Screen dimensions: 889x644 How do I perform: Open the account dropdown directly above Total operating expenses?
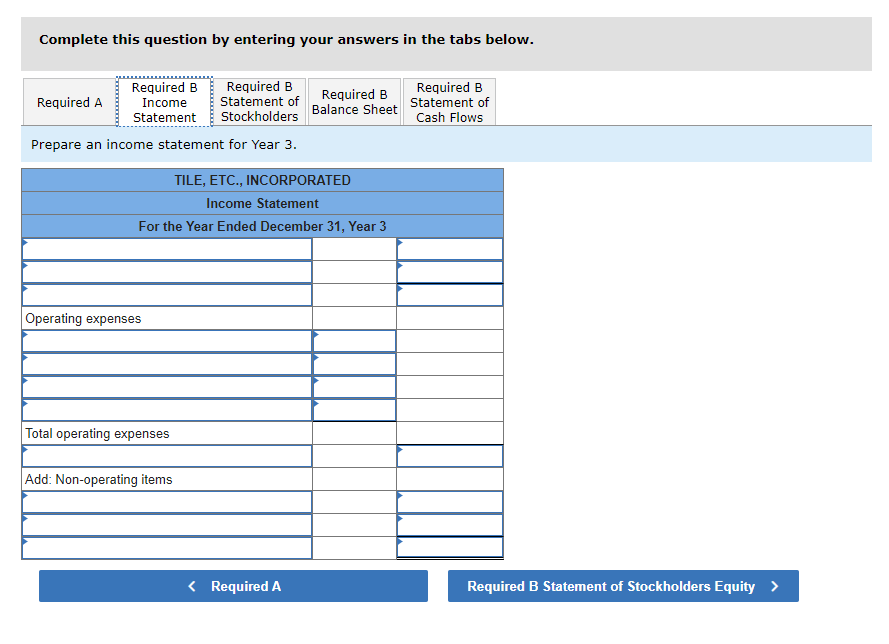167,410
